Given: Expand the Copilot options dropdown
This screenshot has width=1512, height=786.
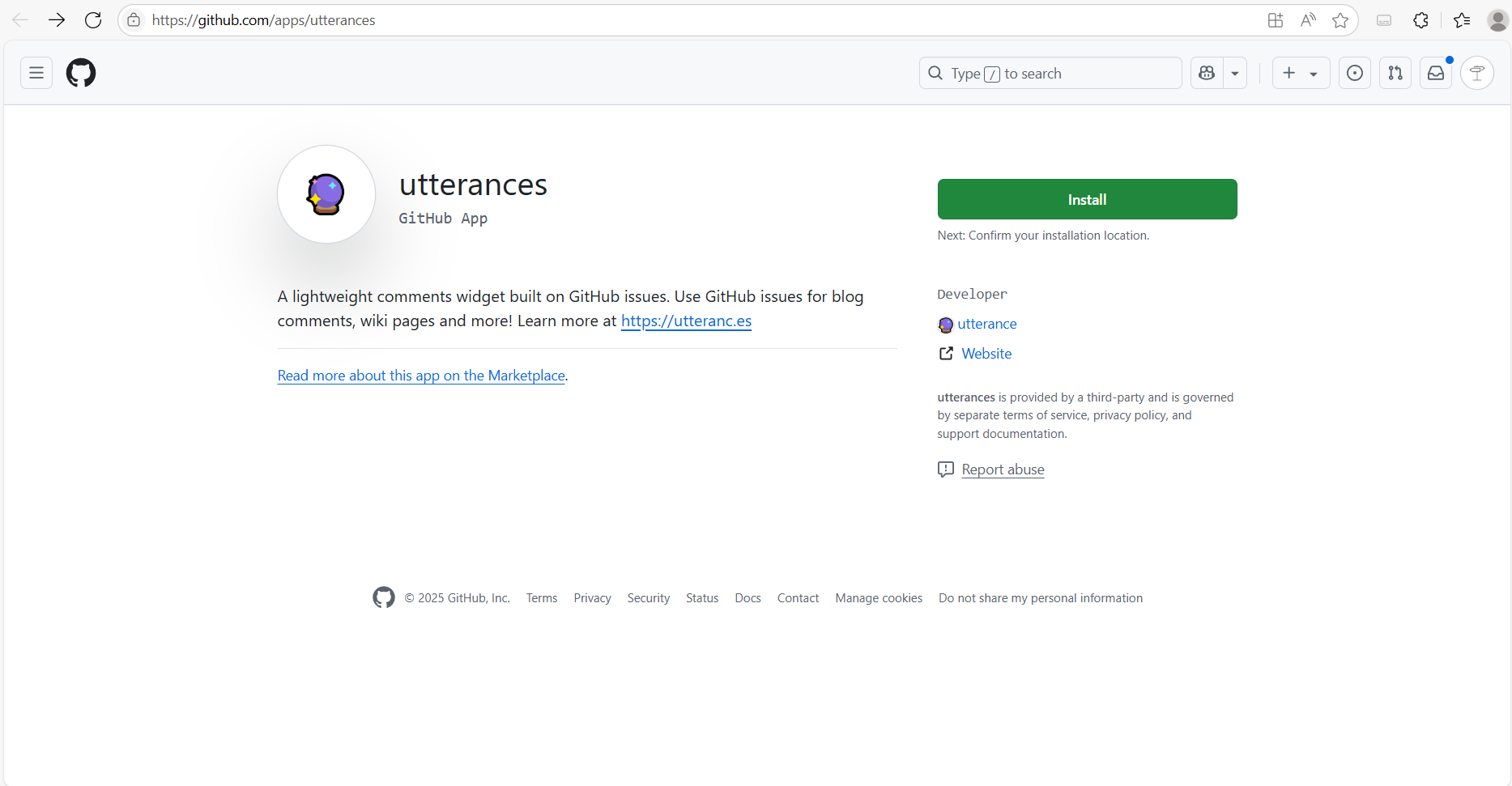Looking at the screenshot, I should pos(1234,73).
